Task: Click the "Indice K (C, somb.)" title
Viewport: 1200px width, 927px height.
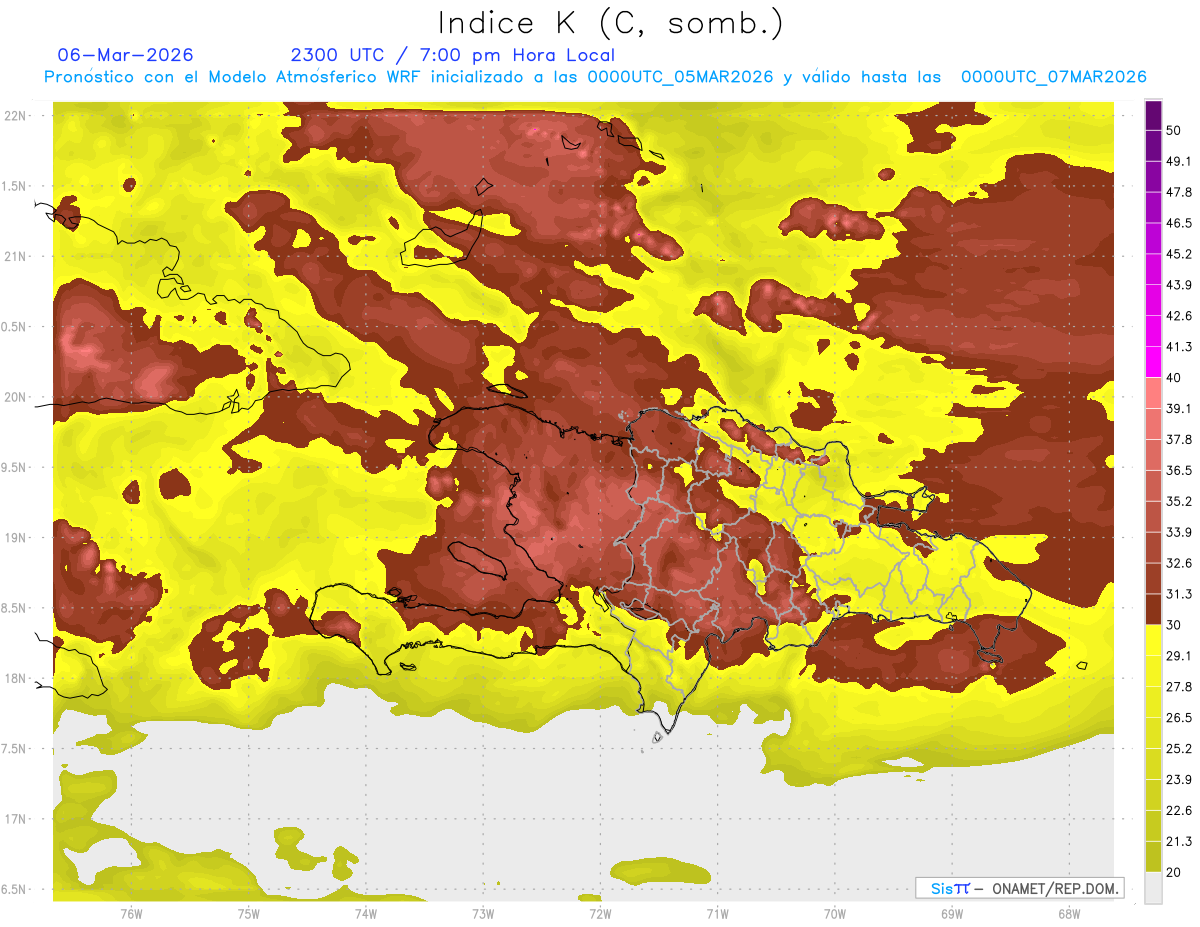Action: (611, 24)
